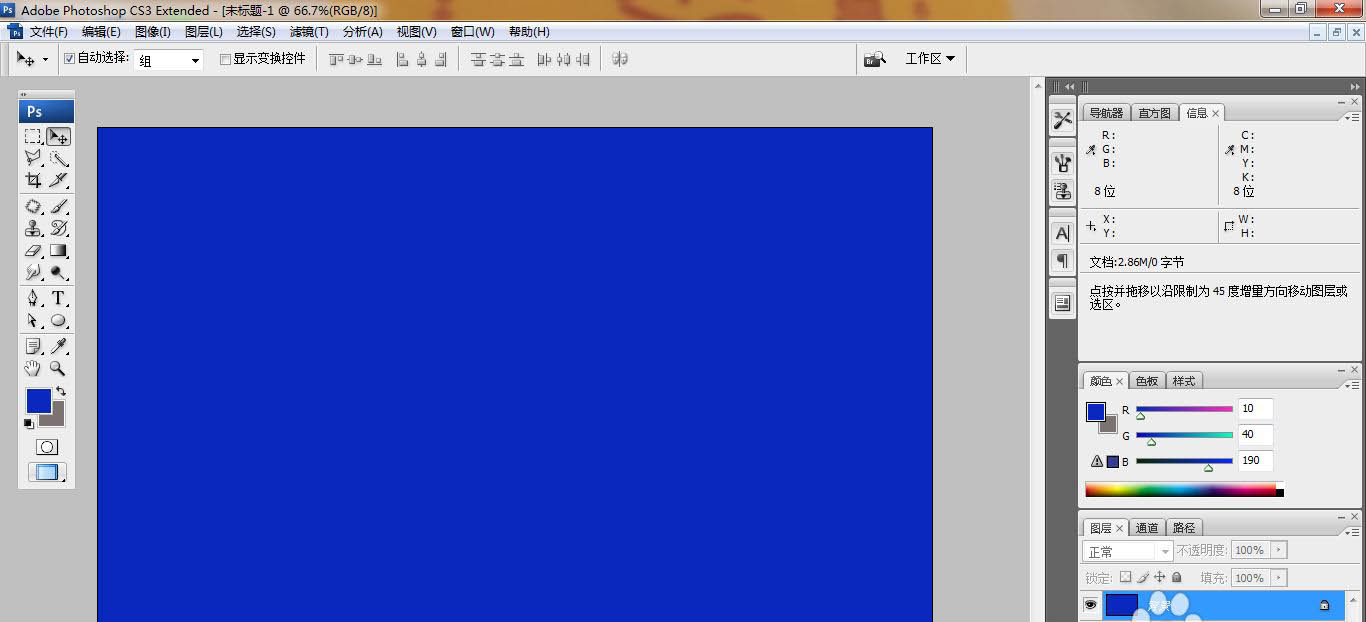Open color panel options menu
Viewport: 1366px width, 622px height.
1351,385
